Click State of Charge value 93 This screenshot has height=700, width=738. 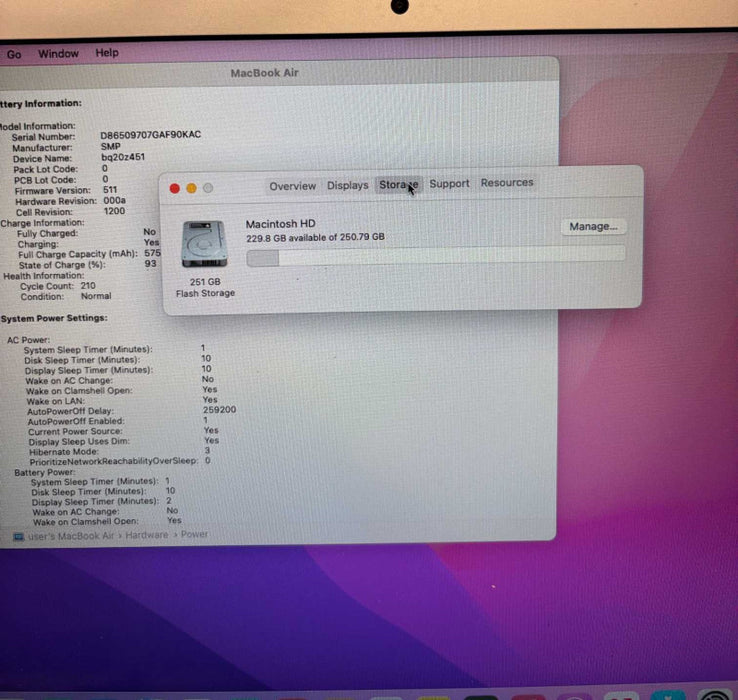click(150, 264)
